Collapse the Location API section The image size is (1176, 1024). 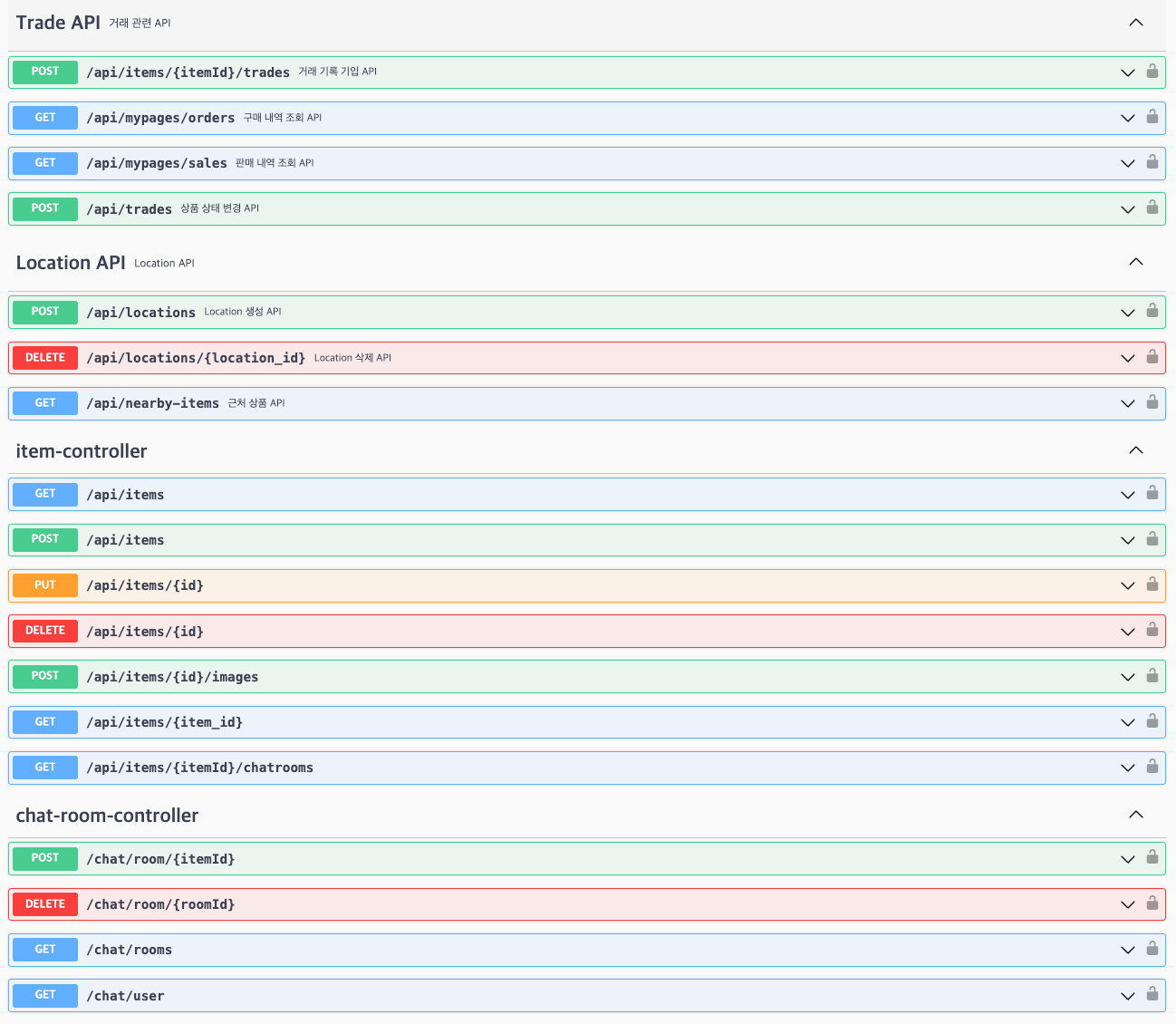pos(1135,261)
